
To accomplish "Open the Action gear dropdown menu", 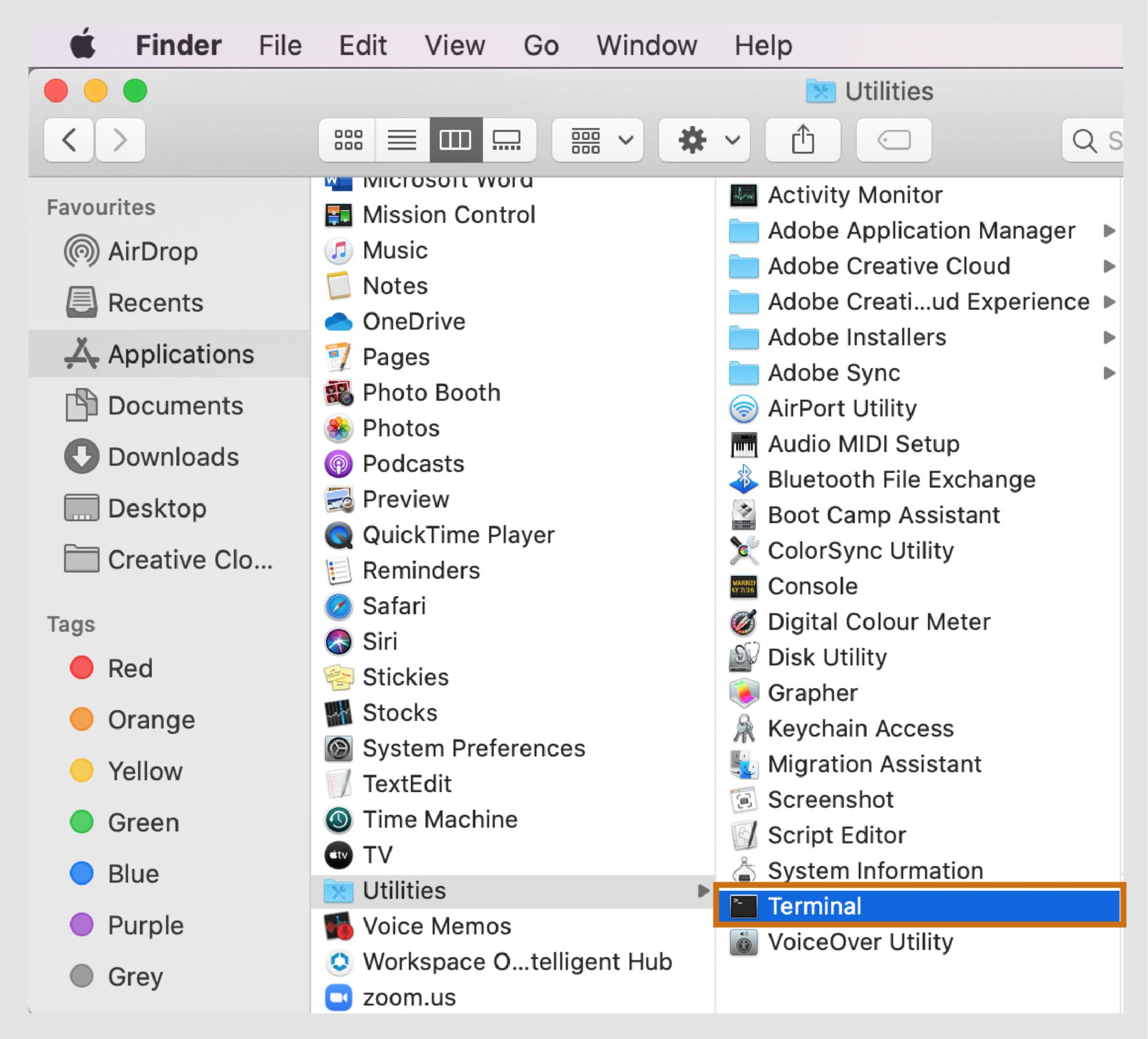I will tap(704, 140).
